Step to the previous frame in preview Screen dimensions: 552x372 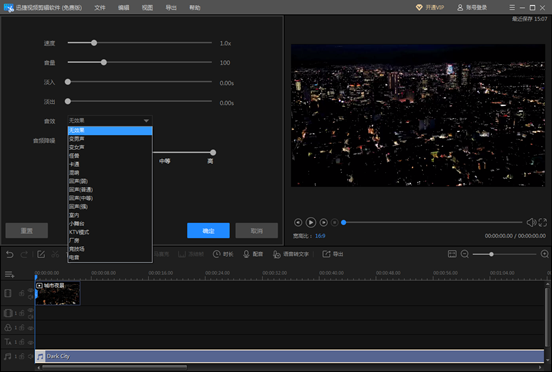click(x=298, y=222)
